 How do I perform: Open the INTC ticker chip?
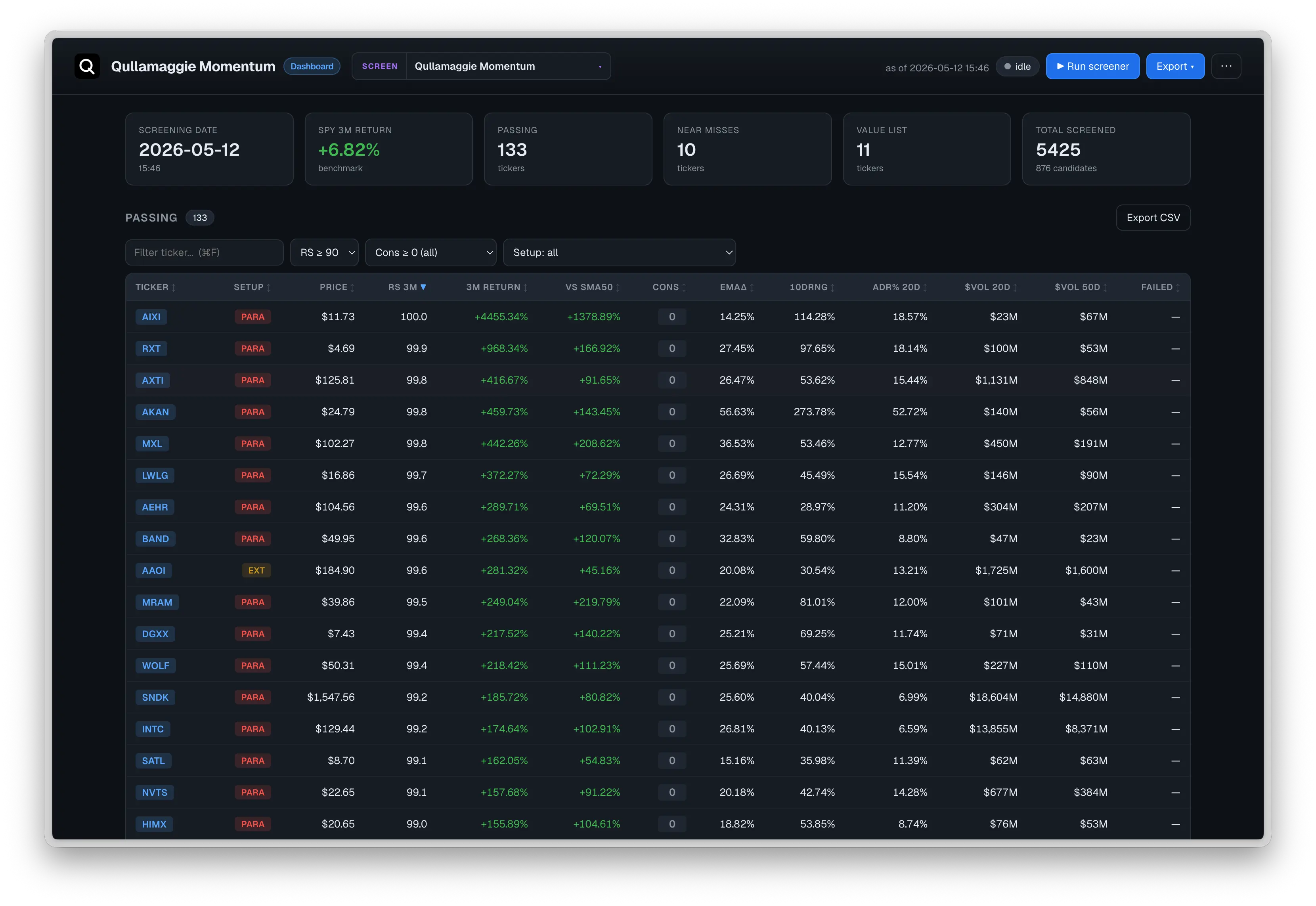[x=153, y=730]
